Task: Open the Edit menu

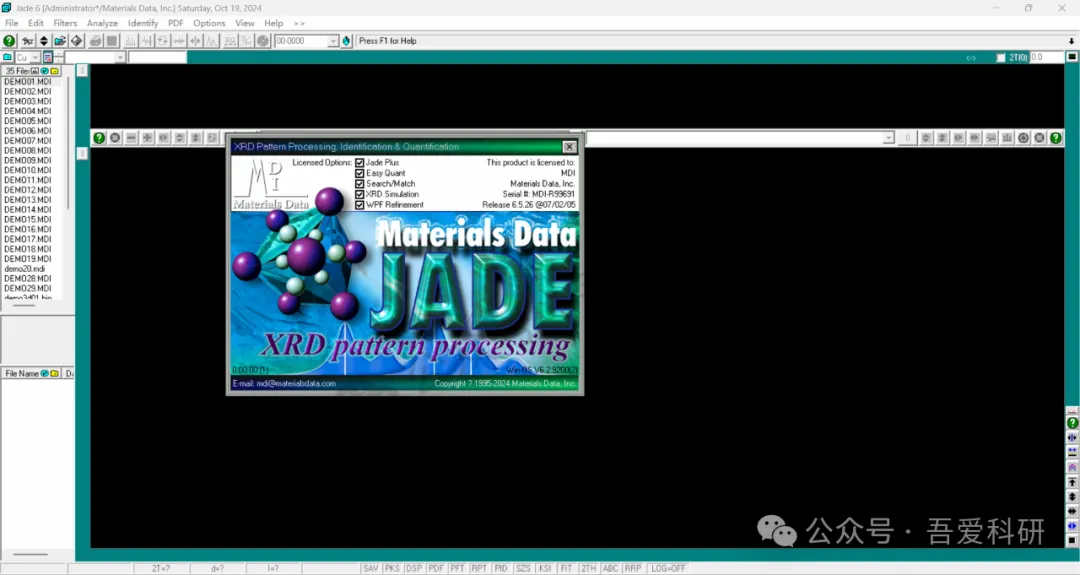Action: [x=36, y=23]
